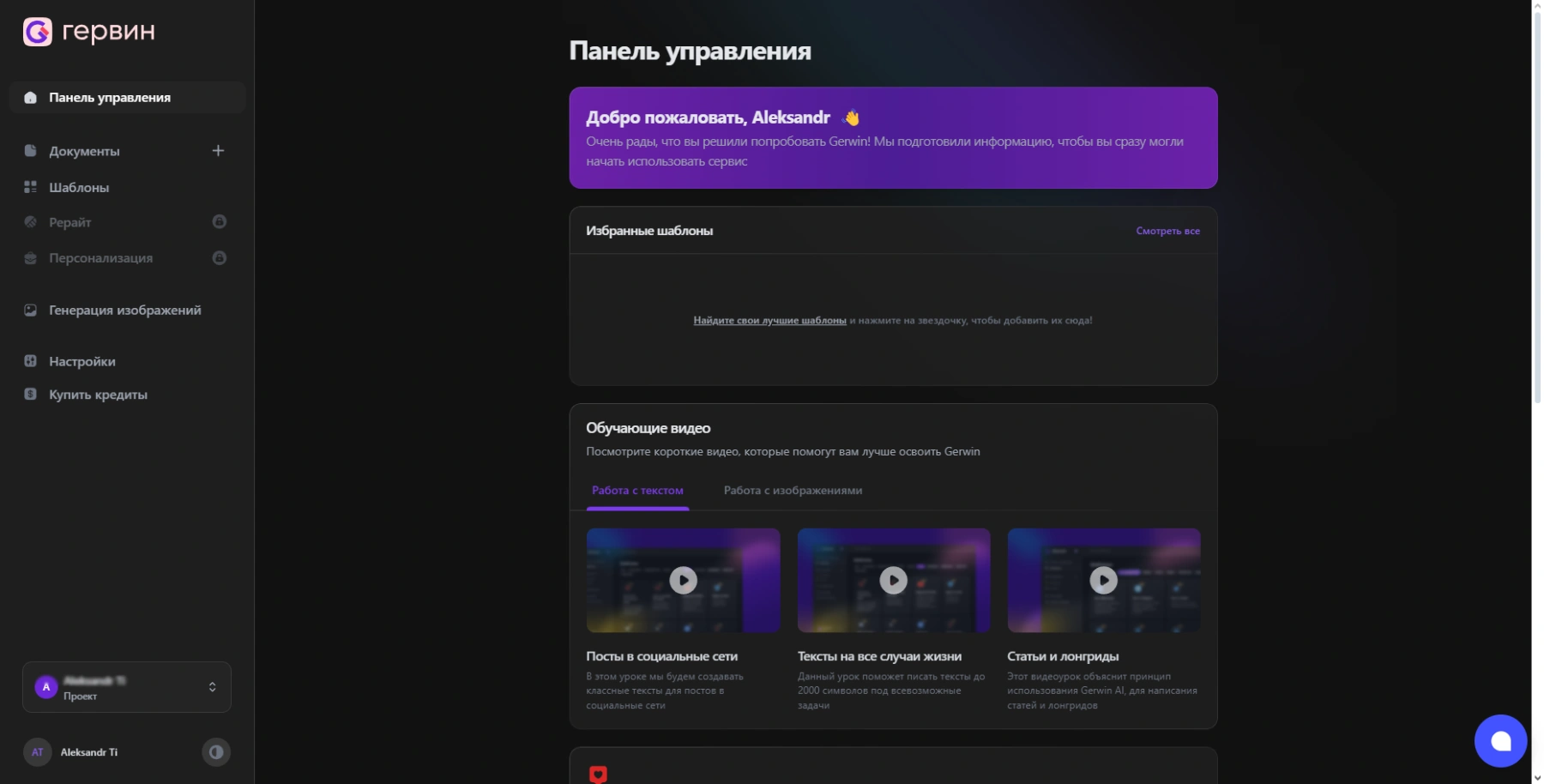The width and height of the screenshot is (1544, 784).
Task: Add a new document with plus icon
Action: click(x=218, y=151)
